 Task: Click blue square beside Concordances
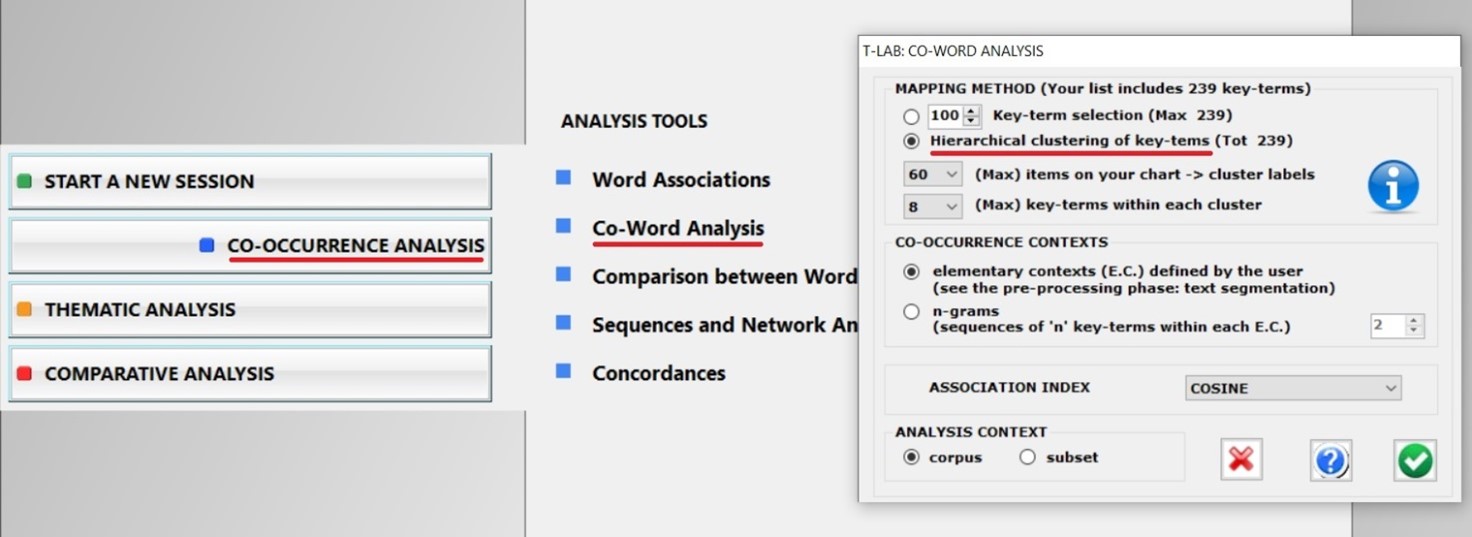(563, 371)
